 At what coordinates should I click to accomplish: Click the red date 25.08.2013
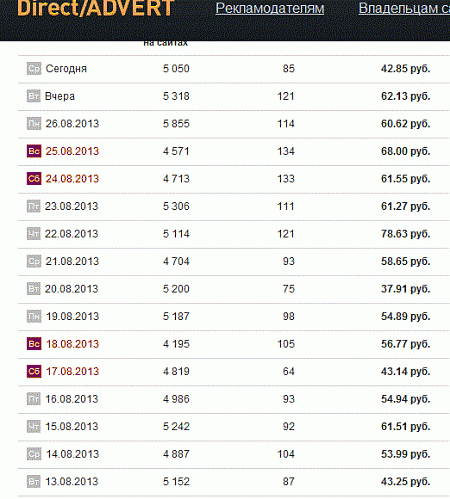coord(72,151)
